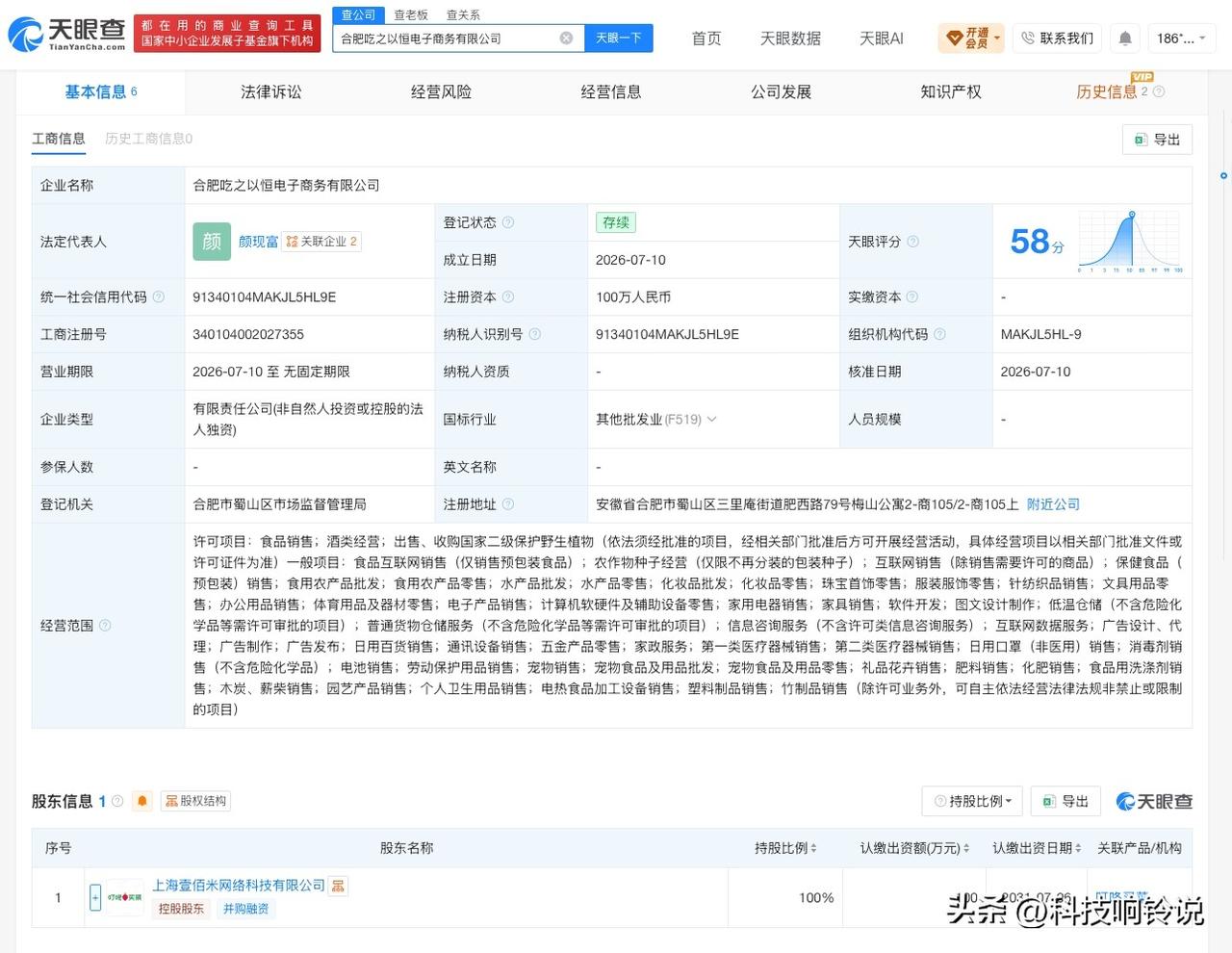This screenshot has width=1232, height=953.
Task: Open notifications via the header bell icon
Action: 1124,39
